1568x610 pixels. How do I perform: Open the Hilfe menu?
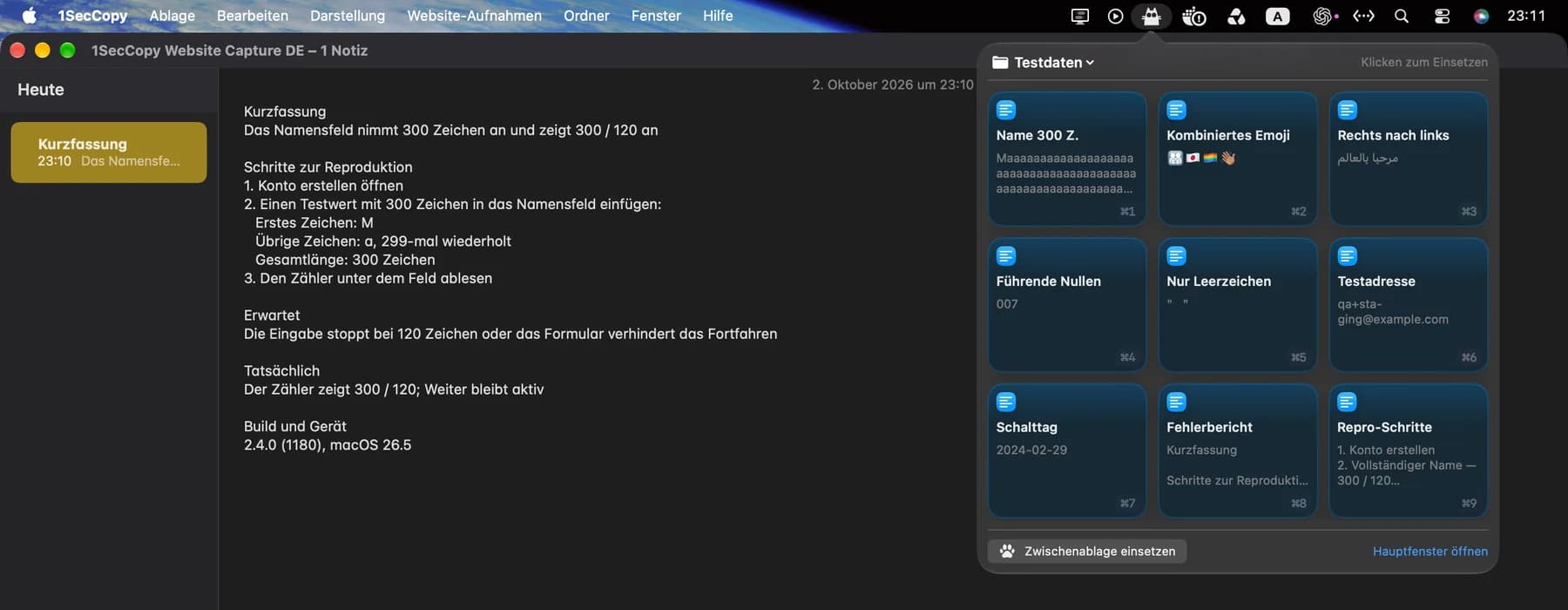(718, 16)
